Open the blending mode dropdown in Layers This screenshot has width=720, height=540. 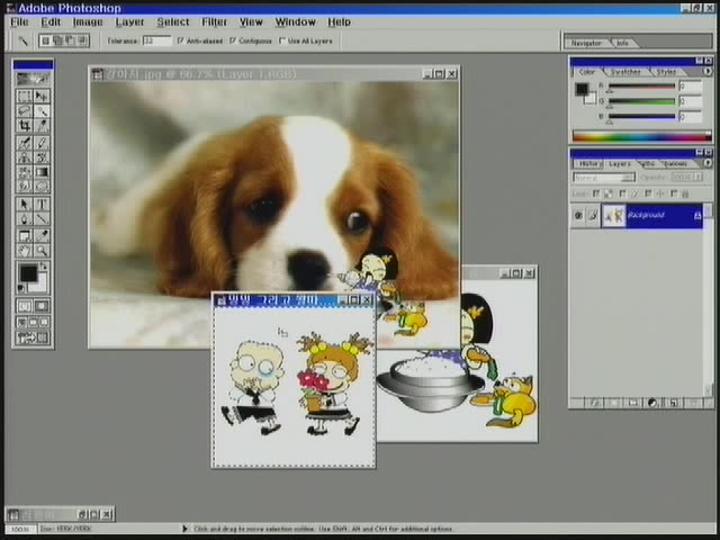coord(604,177)
